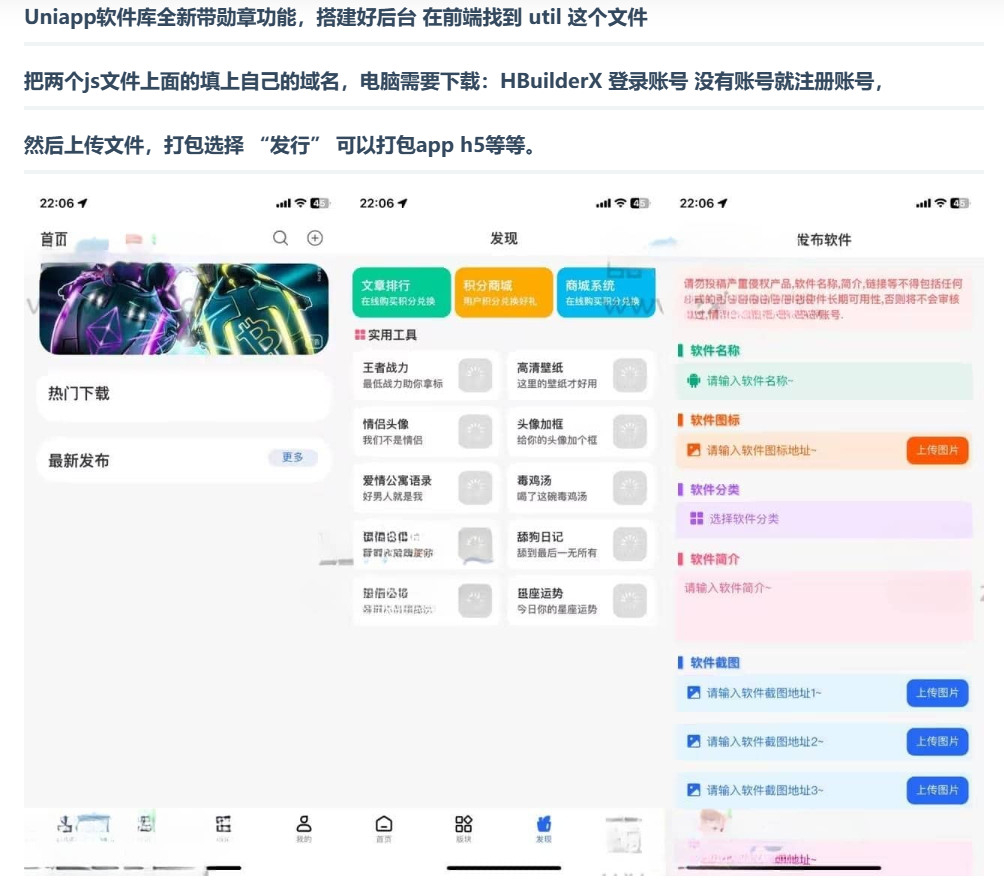
Task: Open the 选择软件分类 category selector
Action: (x=823, y=519)
